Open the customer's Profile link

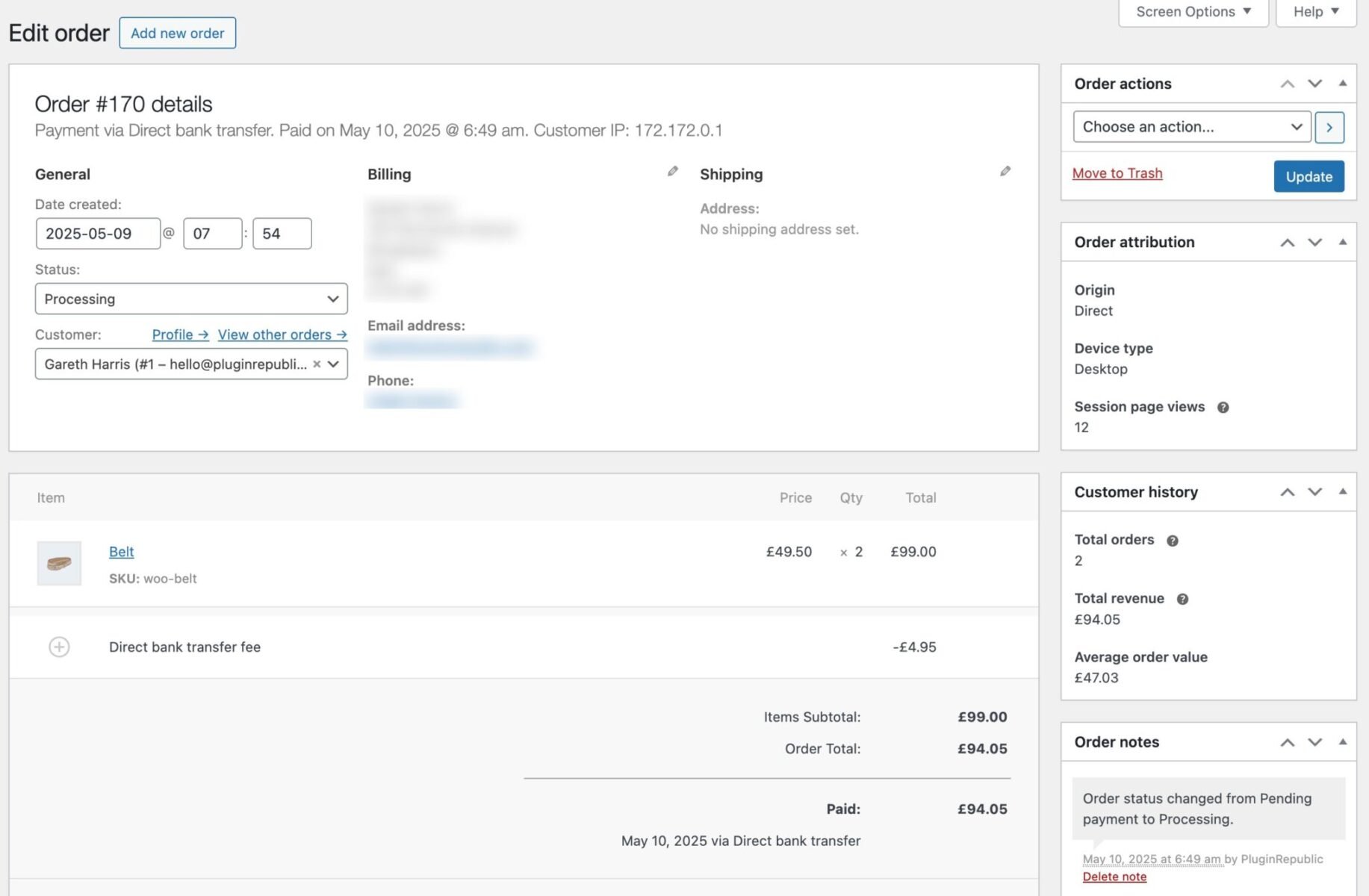coord(179,335)
